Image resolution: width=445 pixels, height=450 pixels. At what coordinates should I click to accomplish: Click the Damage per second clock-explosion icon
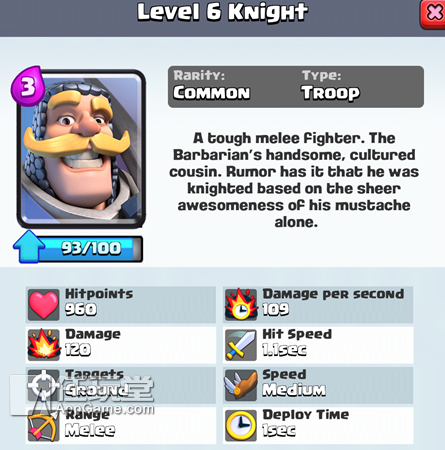[x=241, y=305]
